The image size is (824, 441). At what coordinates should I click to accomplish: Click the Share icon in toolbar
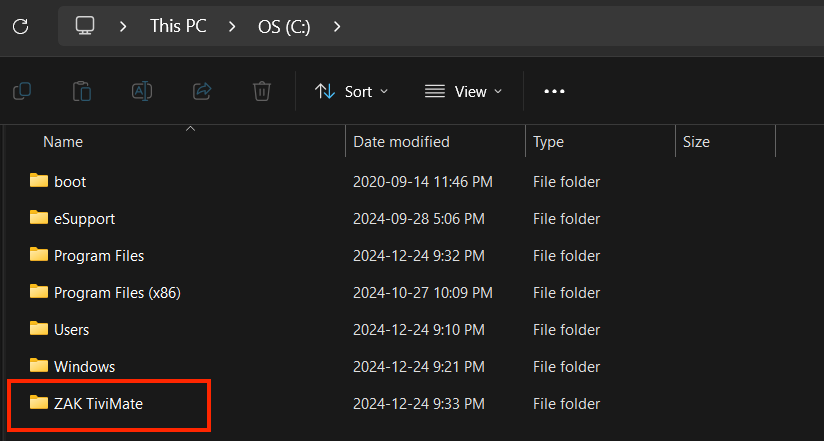[202, 91]
